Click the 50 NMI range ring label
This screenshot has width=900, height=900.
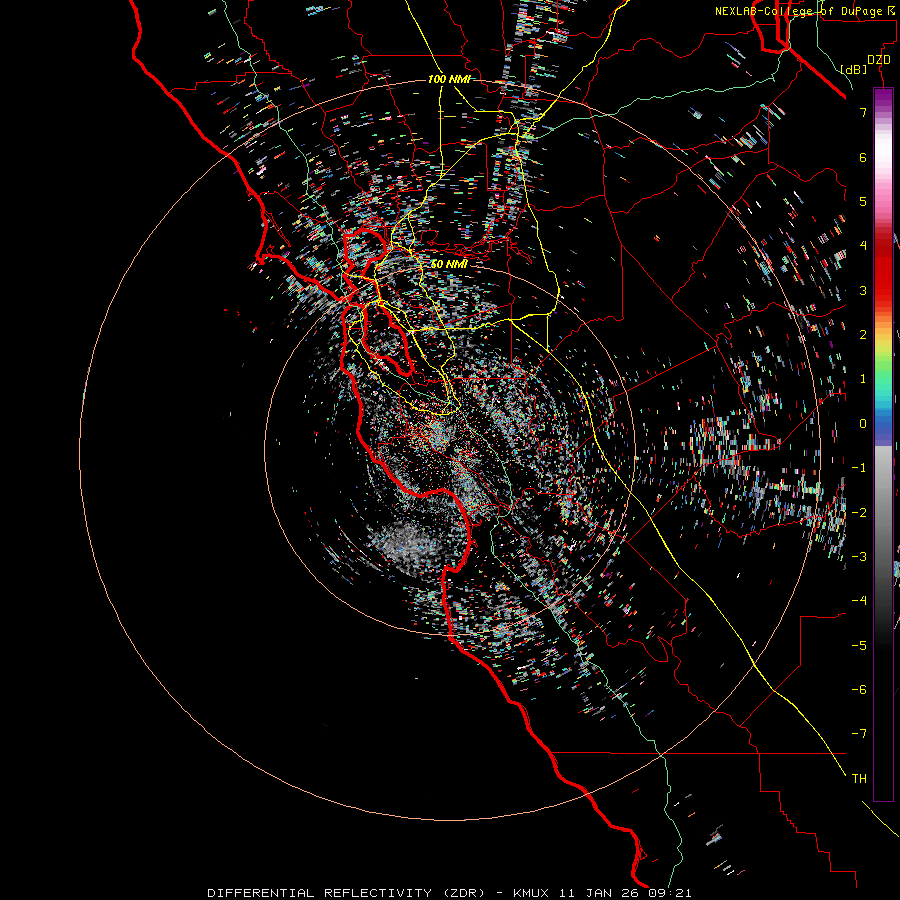click(x=449, y=264)
